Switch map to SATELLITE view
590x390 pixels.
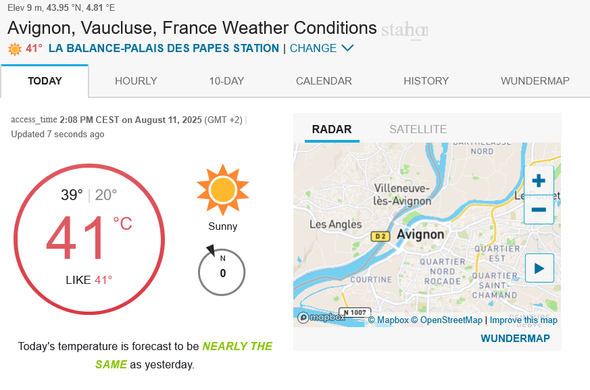tap(418, 129)
